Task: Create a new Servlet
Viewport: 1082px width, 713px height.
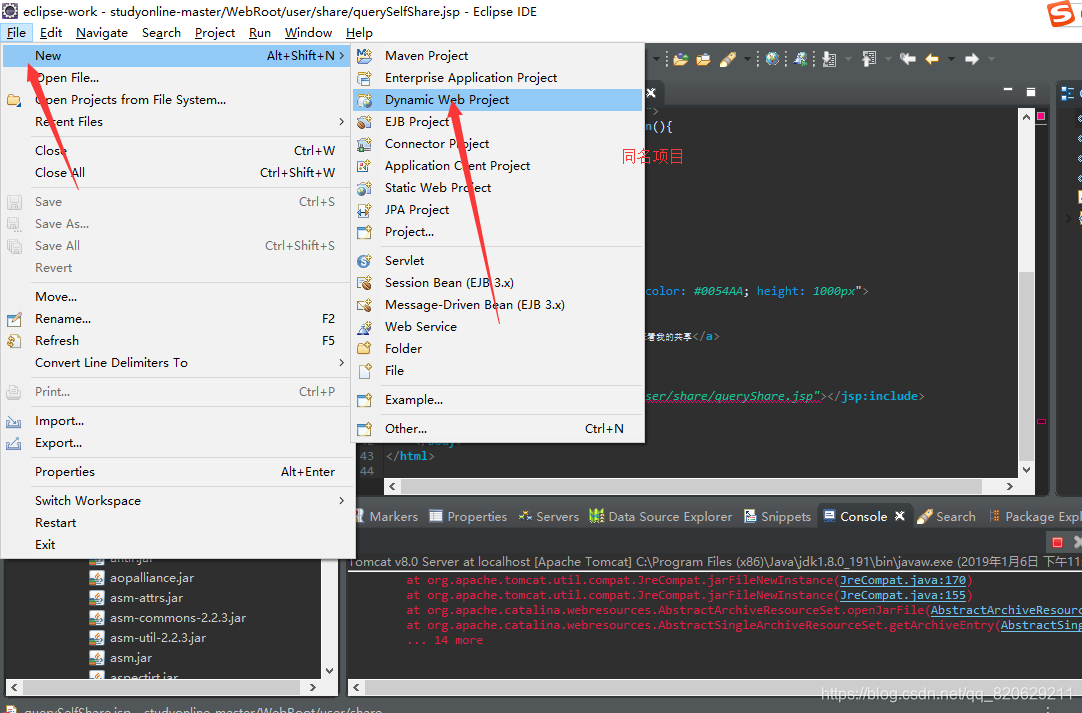Action: [498, 260]
